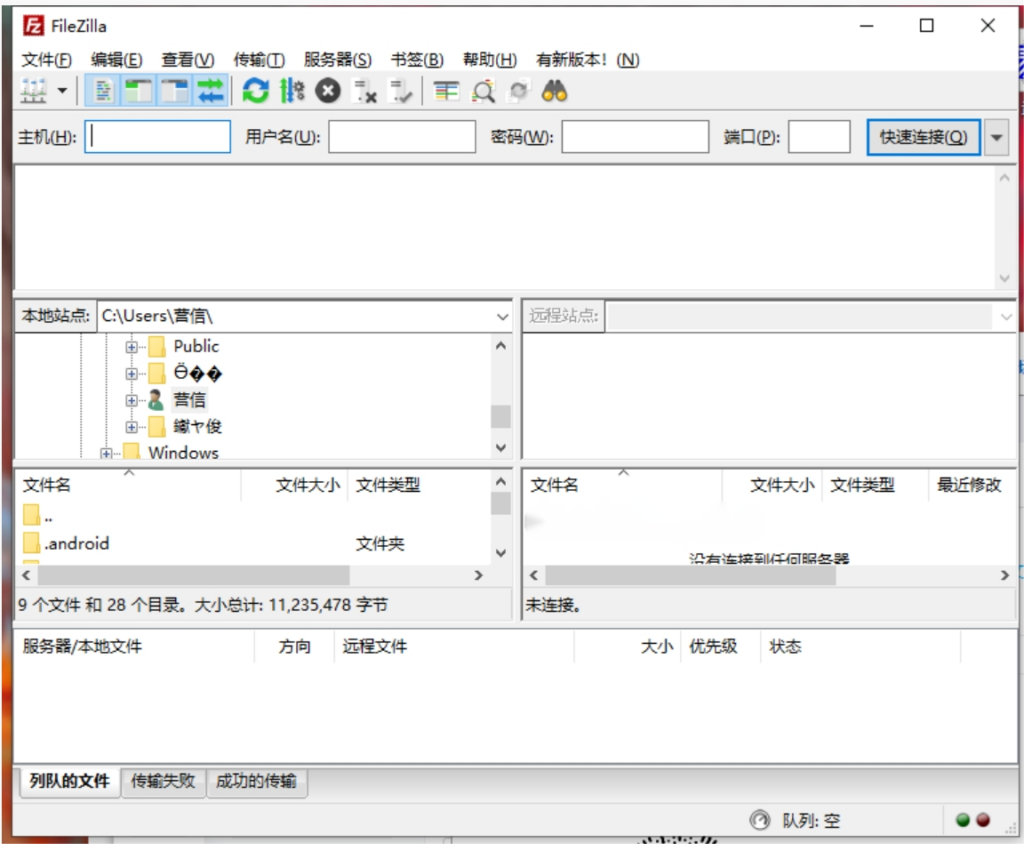Open directory comparison icon
Screen dimensions: 1024x844
coord(446,92)
